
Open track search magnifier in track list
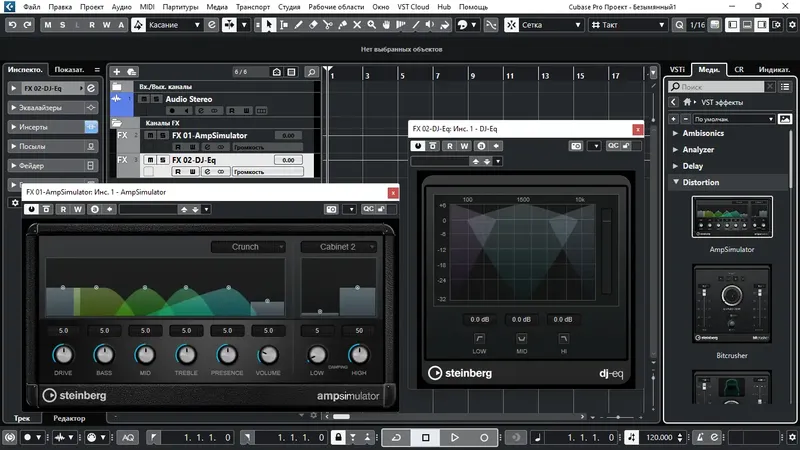point(311,72)
